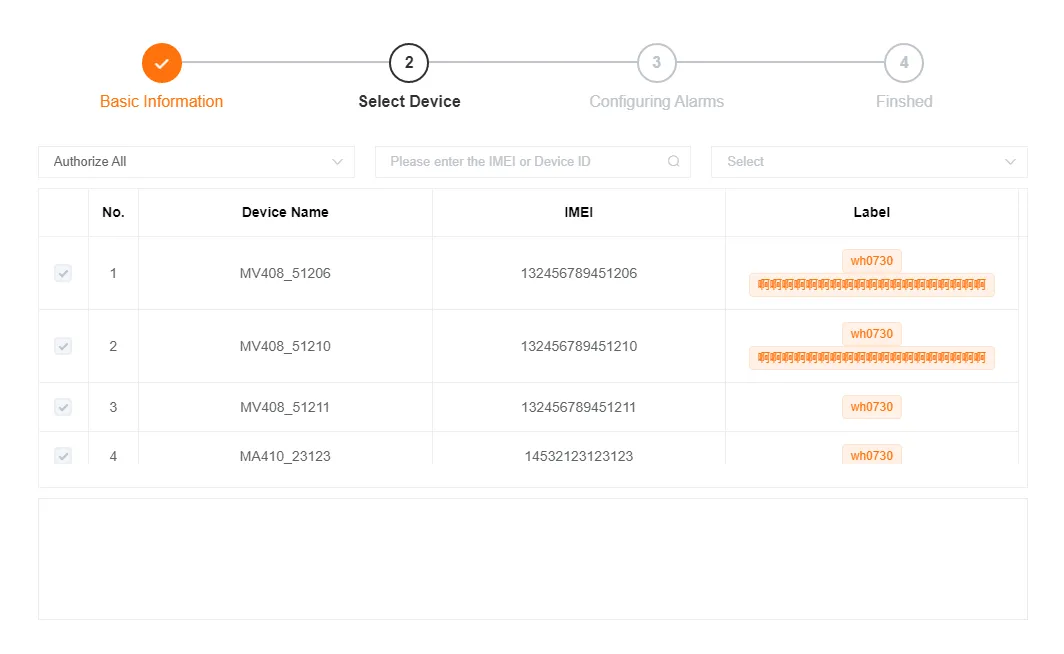1064x654 pixels.
Task: Click the step 4 Finshed circle
Action: (904, 62)
